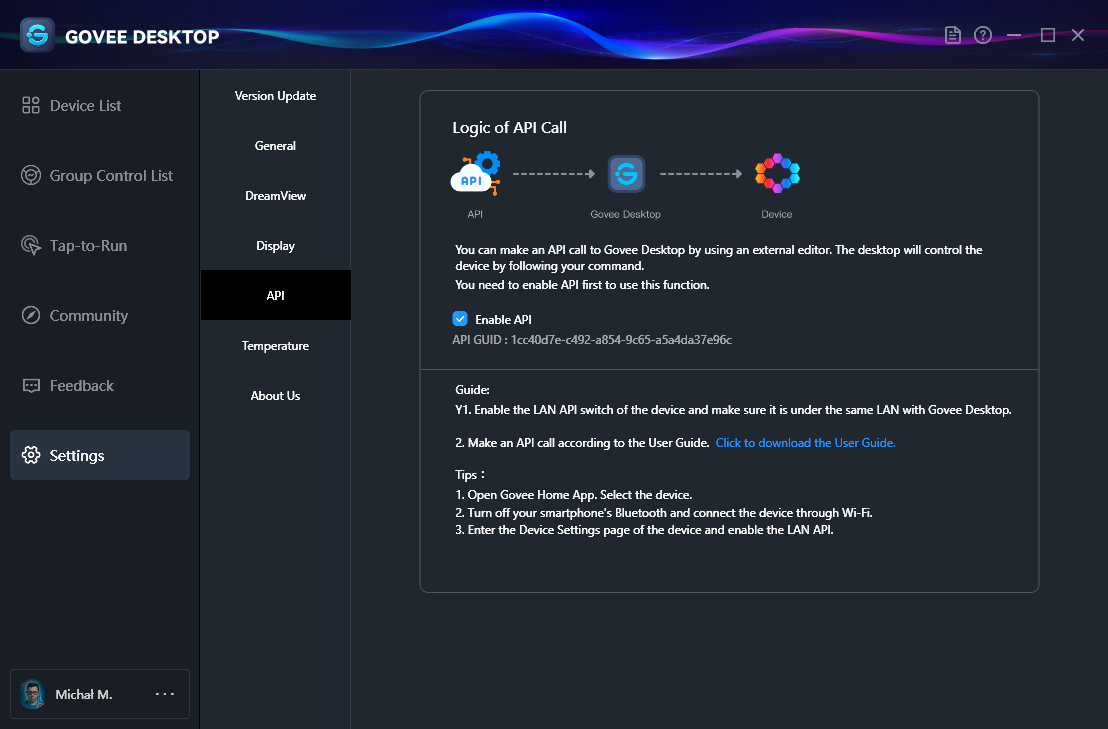Click the Logic of API Call heading

click(x=509, y=128)
